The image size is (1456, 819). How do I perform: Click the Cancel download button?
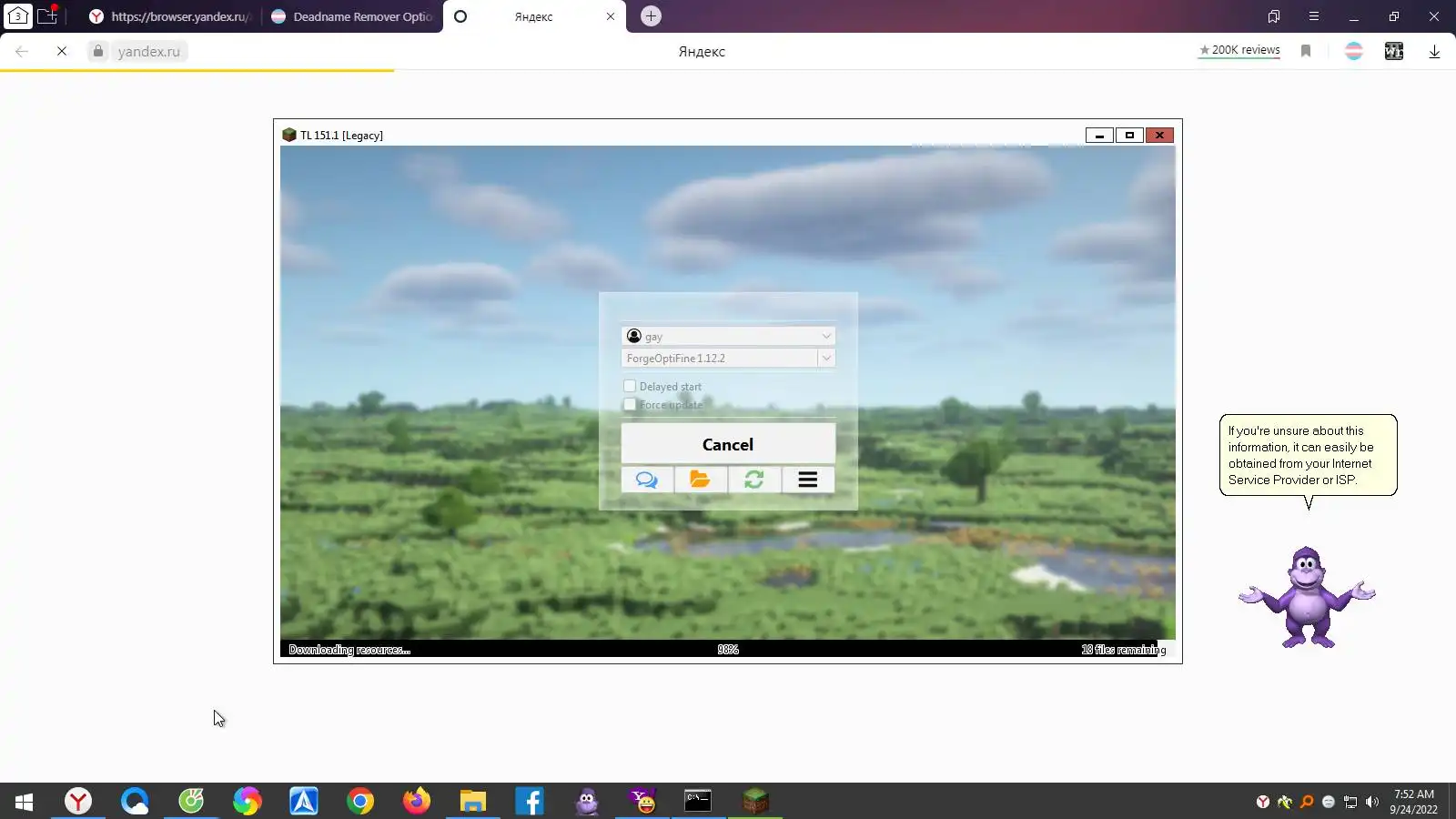coord(728,444)
